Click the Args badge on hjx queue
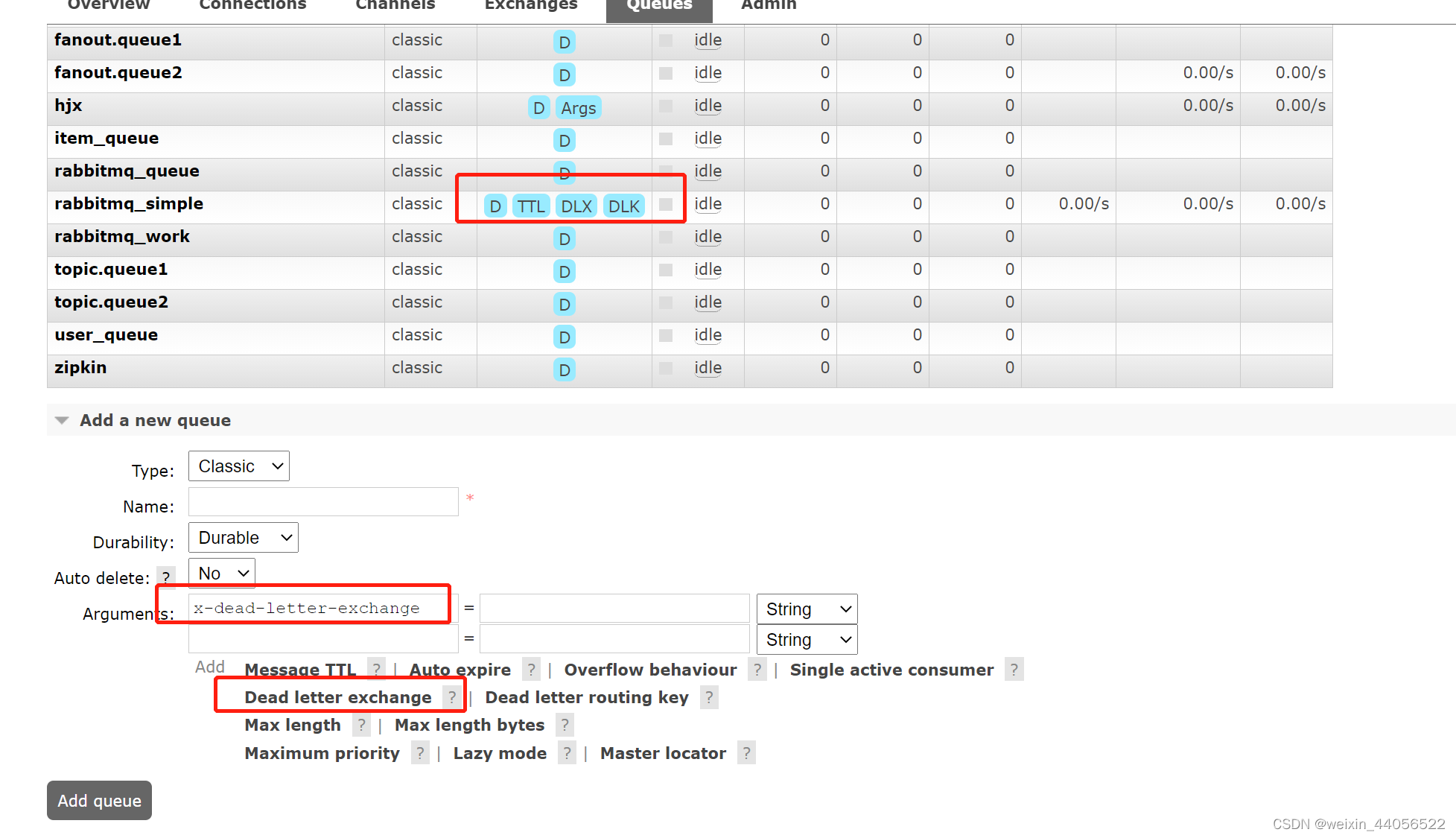Viewport: 1456px width, 838px height. (x=578, y=108)
